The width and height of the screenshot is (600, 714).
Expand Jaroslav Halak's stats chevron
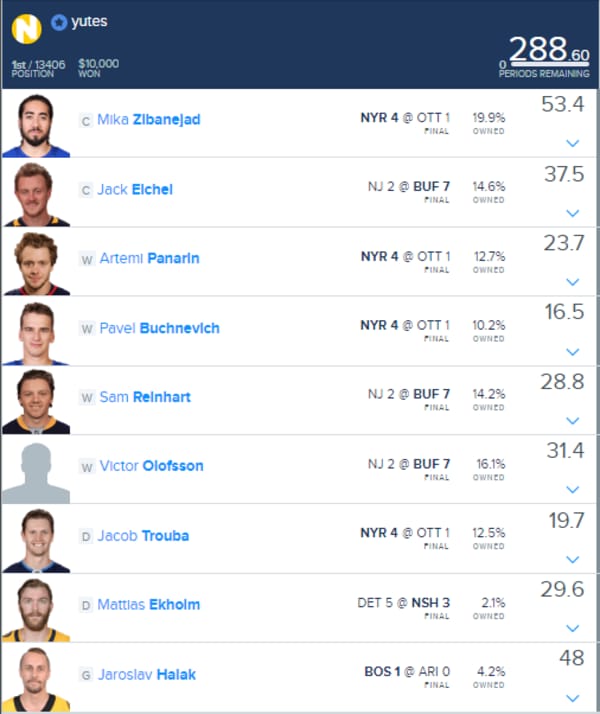click(572, 698)
